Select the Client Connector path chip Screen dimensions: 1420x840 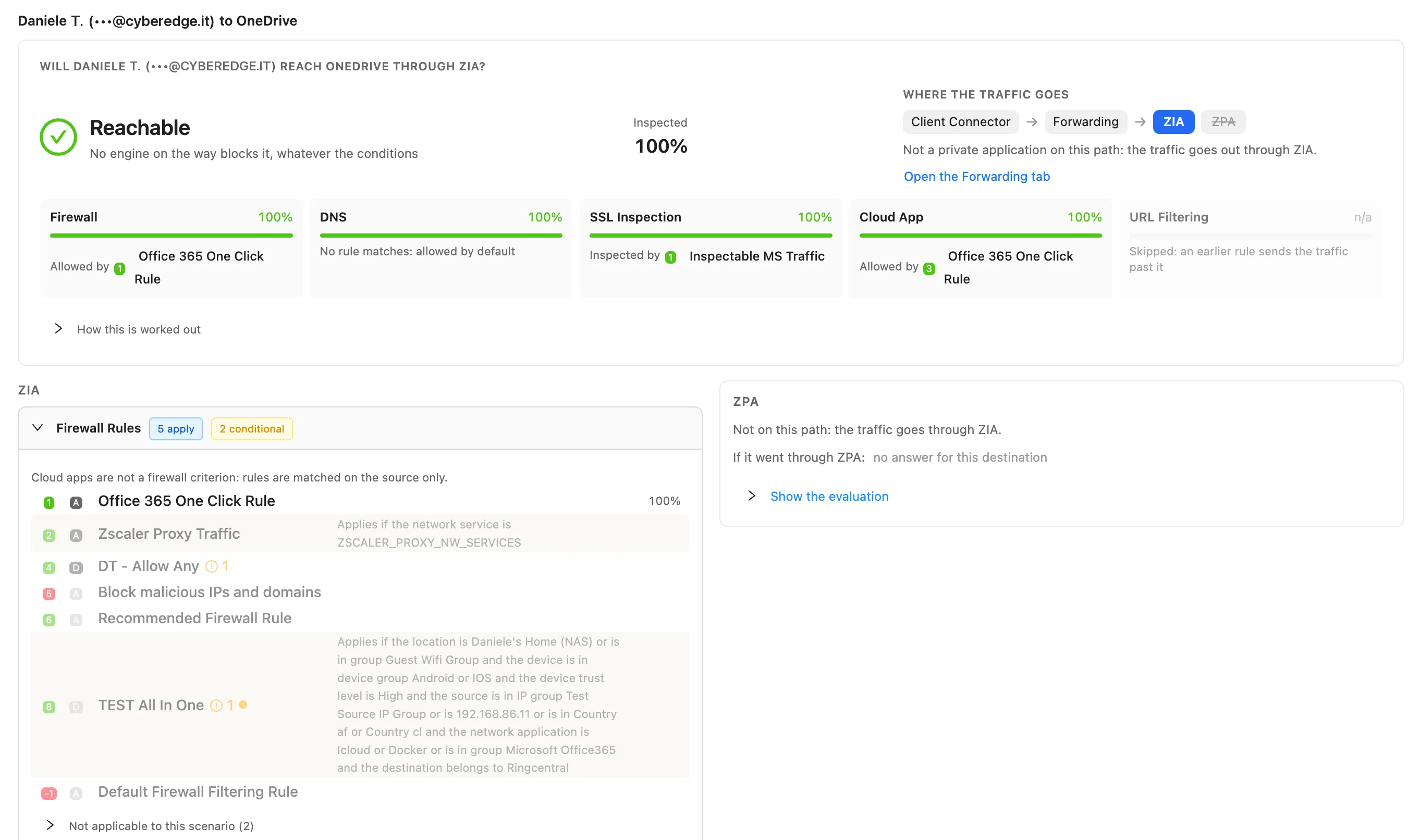[961, 122]
